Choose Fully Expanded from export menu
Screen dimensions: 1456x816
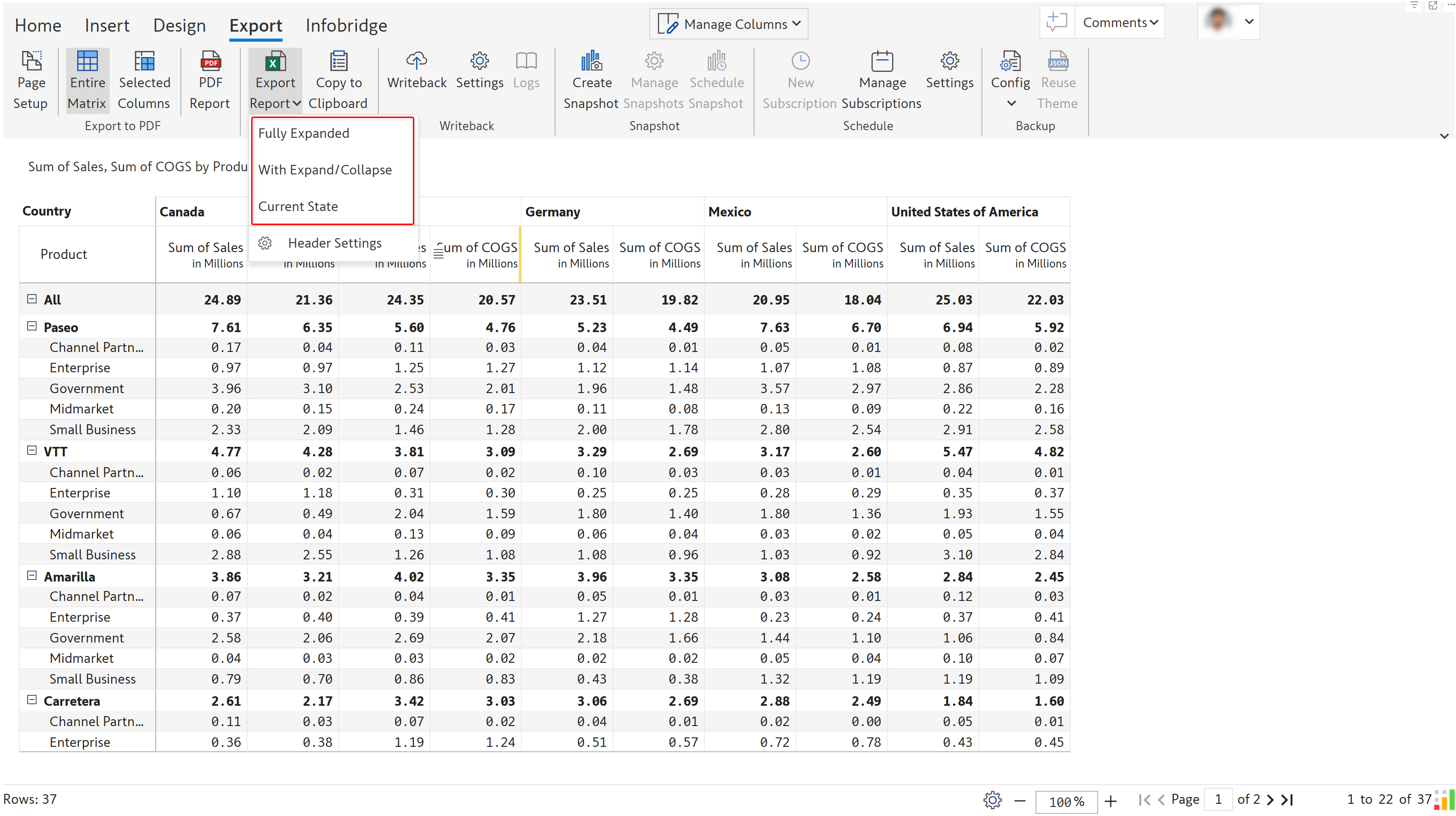point(304,133)
